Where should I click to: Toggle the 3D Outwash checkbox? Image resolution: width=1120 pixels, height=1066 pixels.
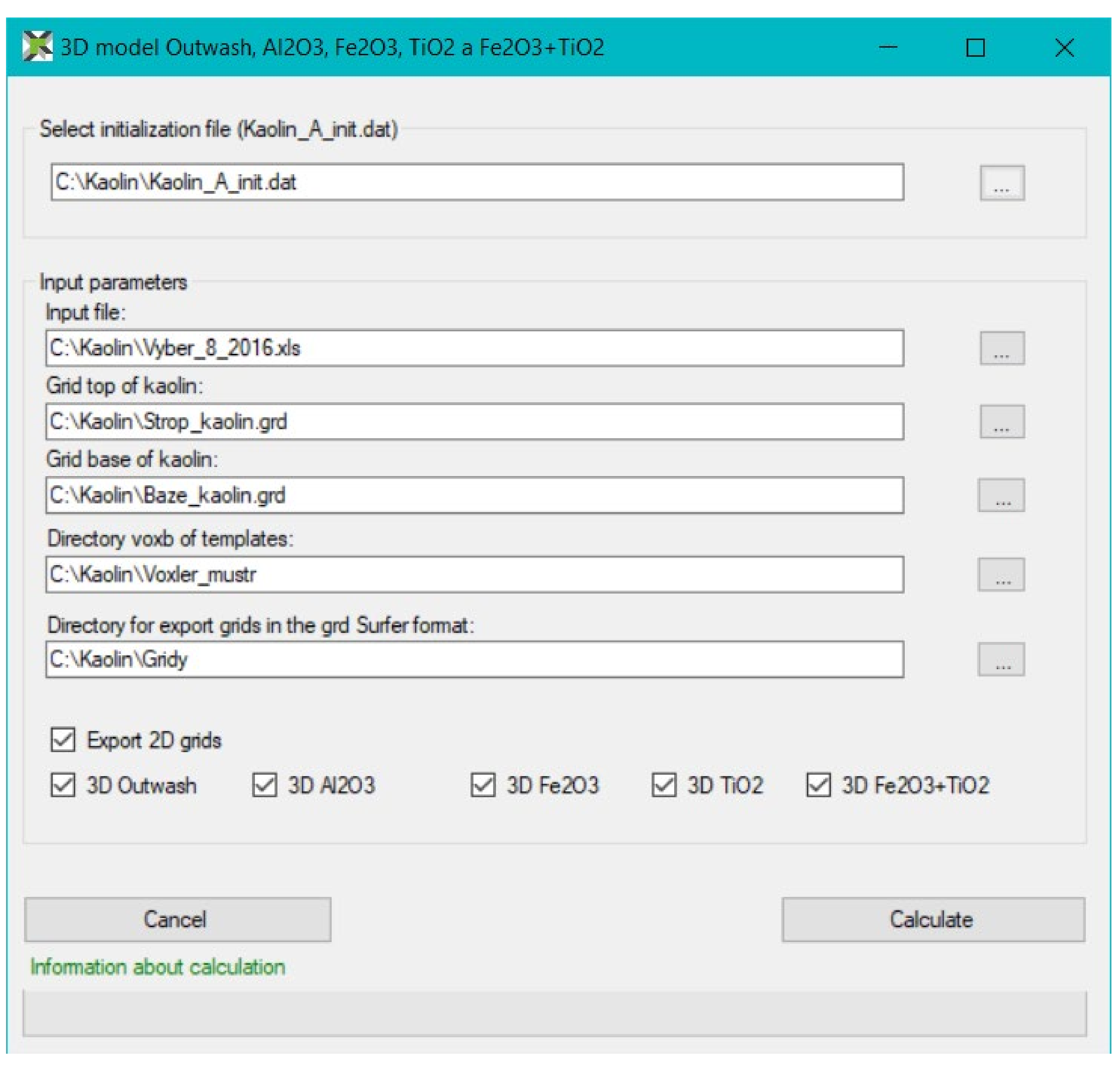pos(63,785)
